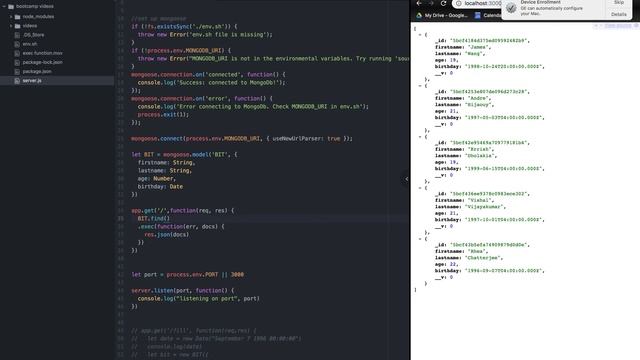This screenshot has height=360, width=640.
Task: Select the videos folder name
Action: click(30, 26)
